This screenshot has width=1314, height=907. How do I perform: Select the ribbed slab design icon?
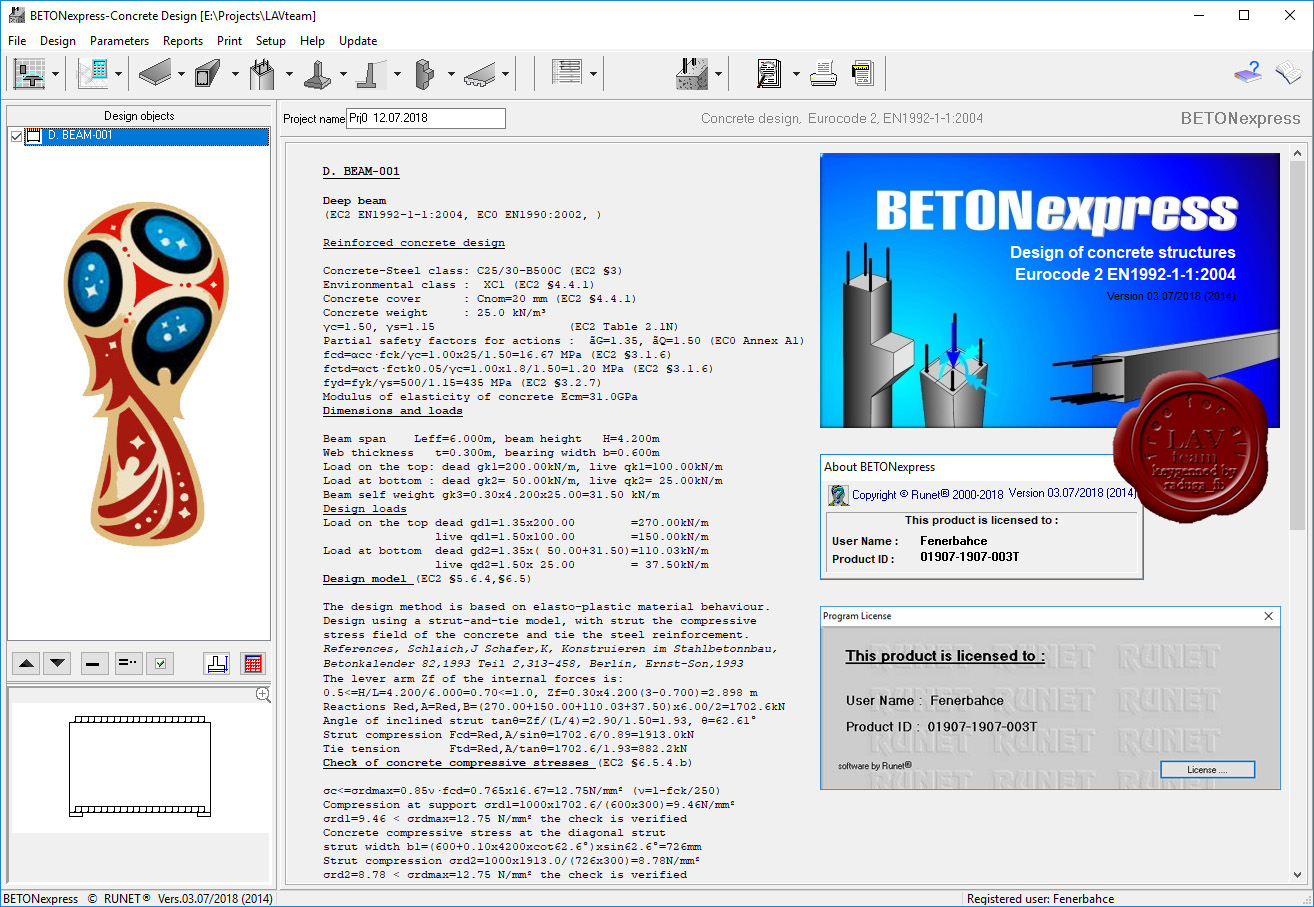478,73
